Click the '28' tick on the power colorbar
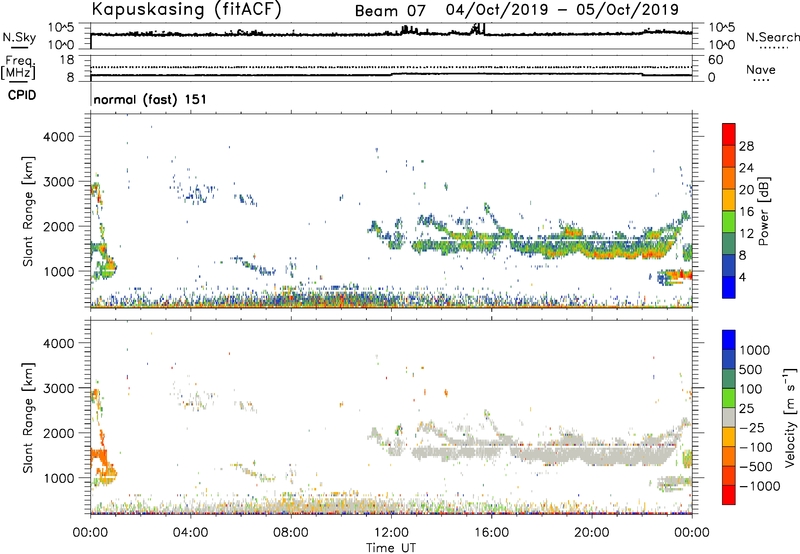The image size is (800, 554). [x=746, y=146]
